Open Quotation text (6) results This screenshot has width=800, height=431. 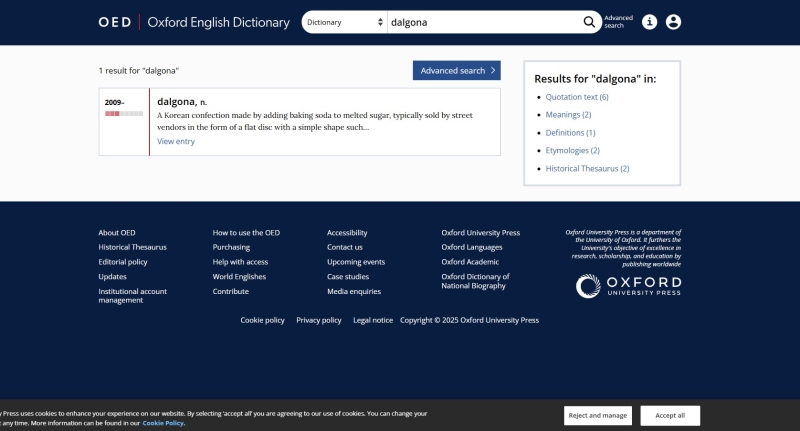tap(577, 97)
